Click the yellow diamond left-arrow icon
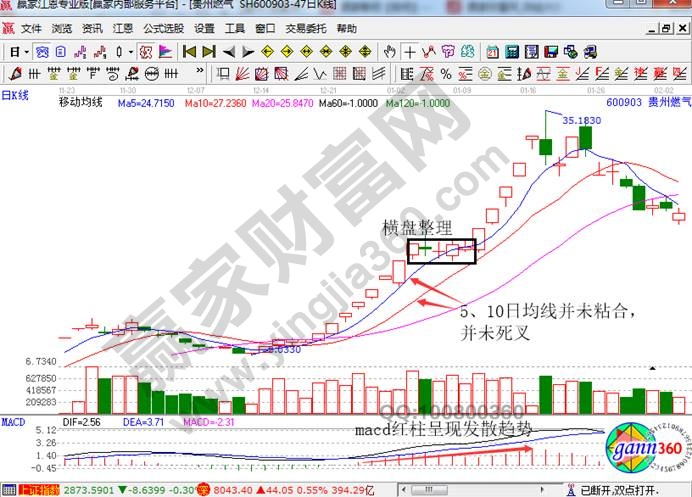692x497 pixels. point(268,50)
